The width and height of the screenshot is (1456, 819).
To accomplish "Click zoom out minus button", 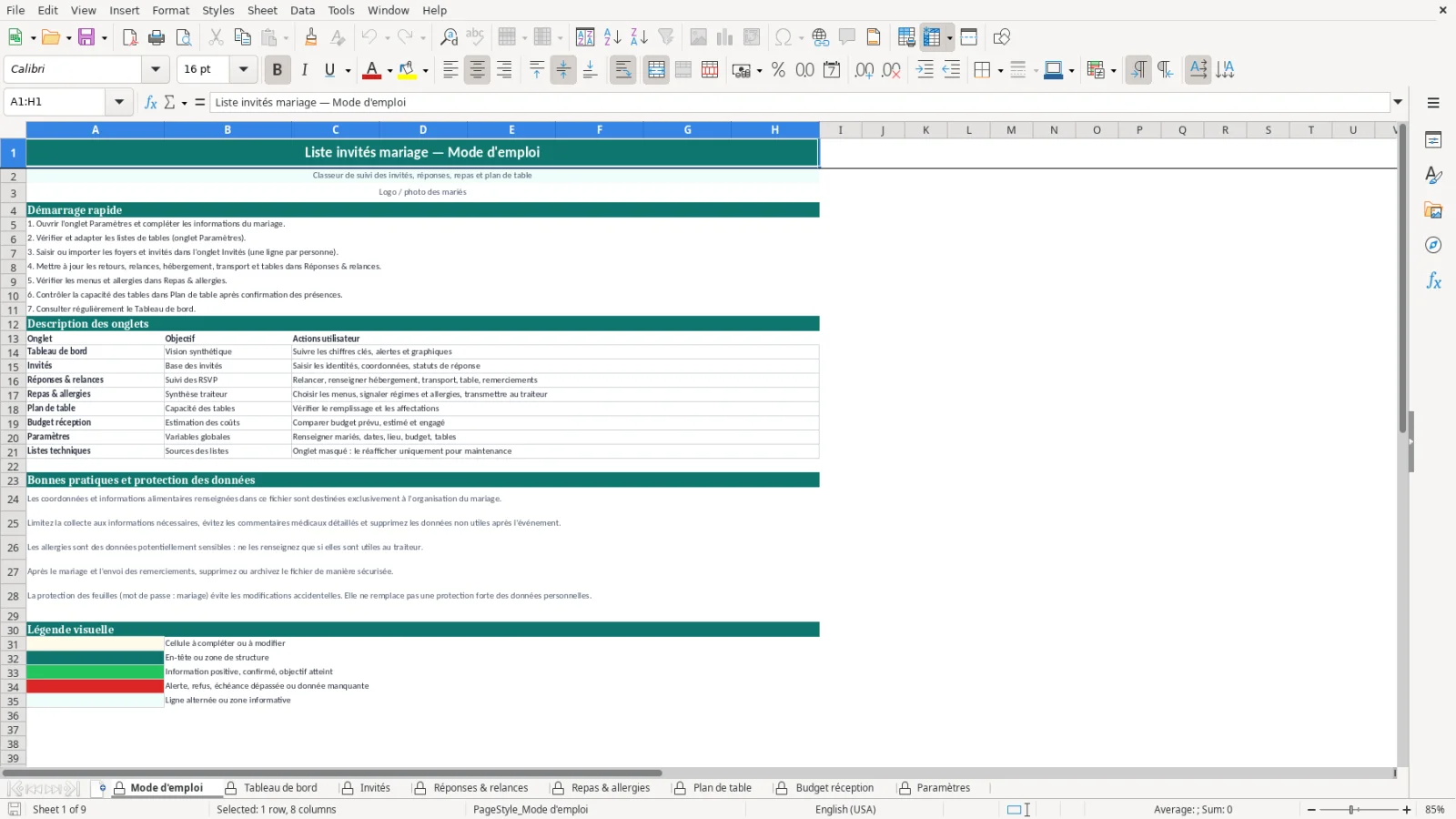I will [1311, 809].
